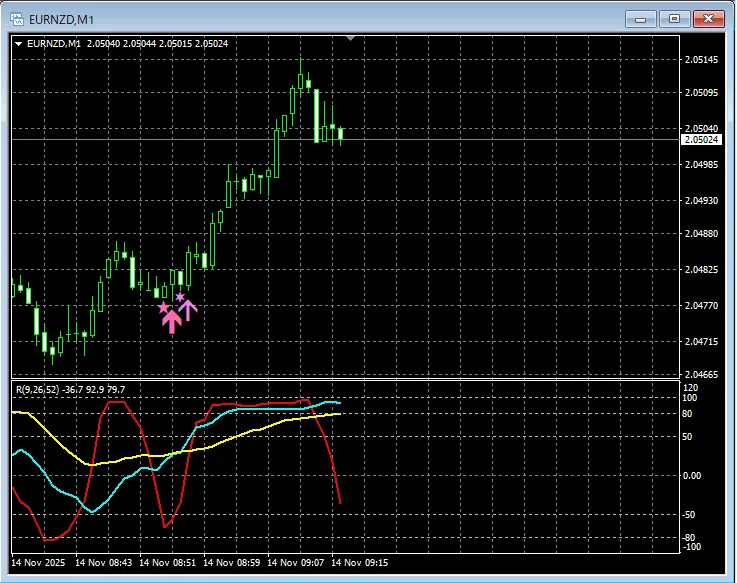737x583 pixels.
Task: Click the 2.04880 price scale value
Action: coord(702,234)
